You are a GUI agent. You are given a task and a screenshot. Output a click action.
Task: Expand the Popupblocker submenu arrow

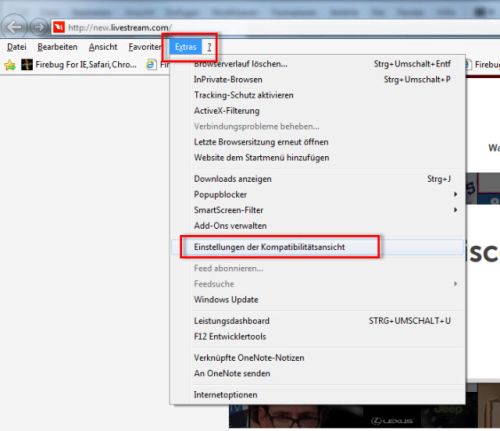pos(455,194)
